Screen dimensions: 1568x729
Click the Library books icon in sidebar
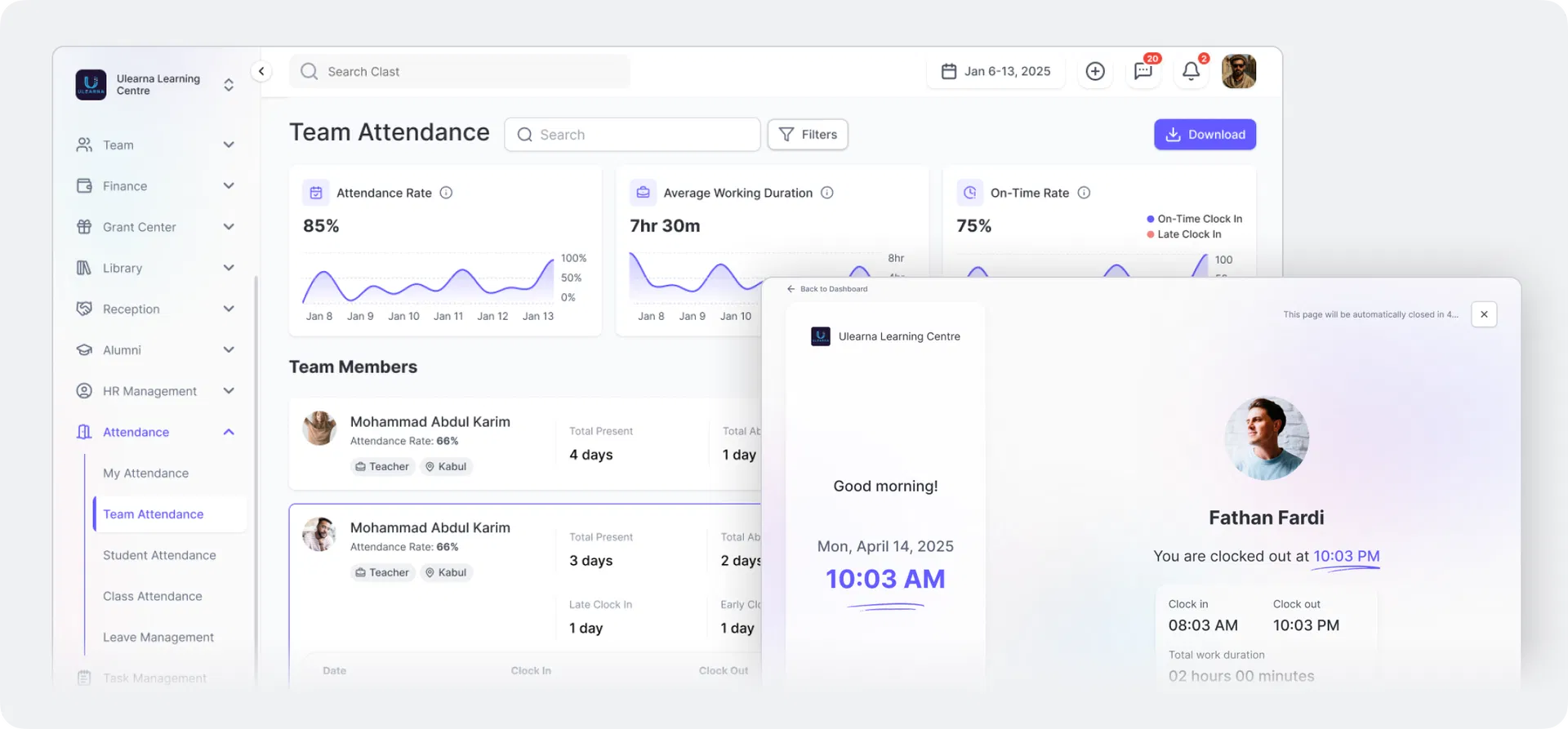click(x=84, y=268)
